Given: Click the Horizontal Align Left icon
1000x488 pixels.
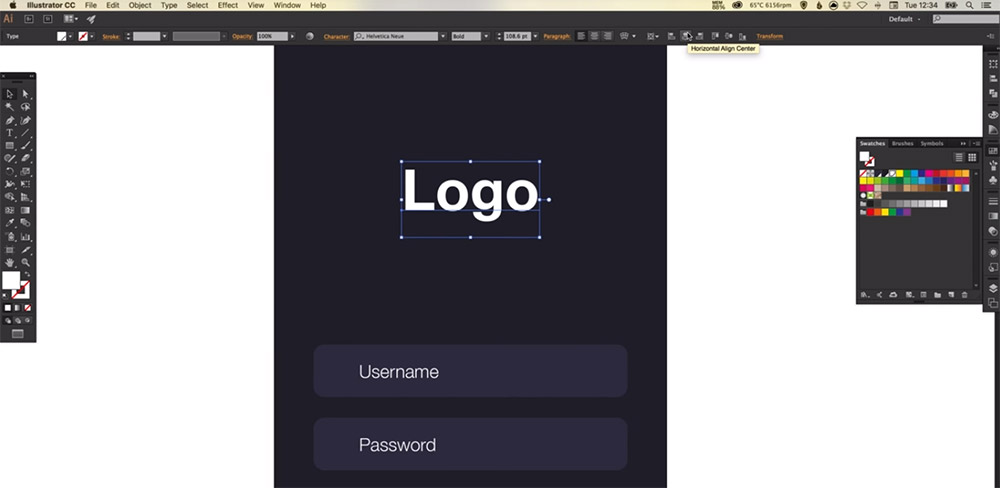Looking at the screenshot, I should point(672,36).
